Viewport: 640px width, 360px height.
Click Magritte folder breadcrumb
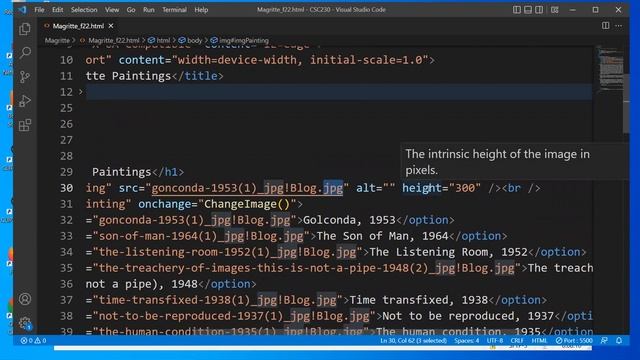click(57, 40)
